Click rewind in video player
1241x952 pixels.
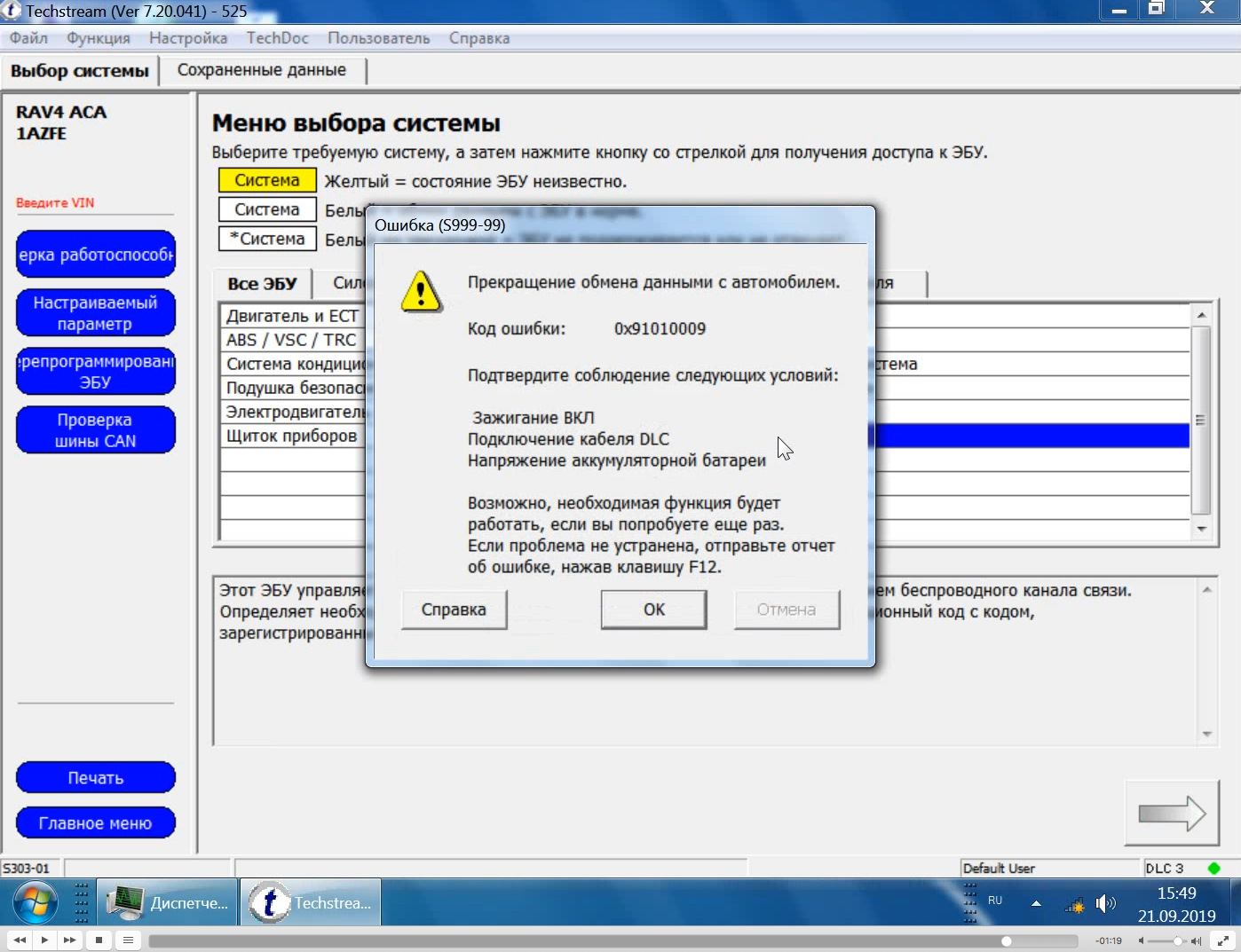tap(20, 940)
